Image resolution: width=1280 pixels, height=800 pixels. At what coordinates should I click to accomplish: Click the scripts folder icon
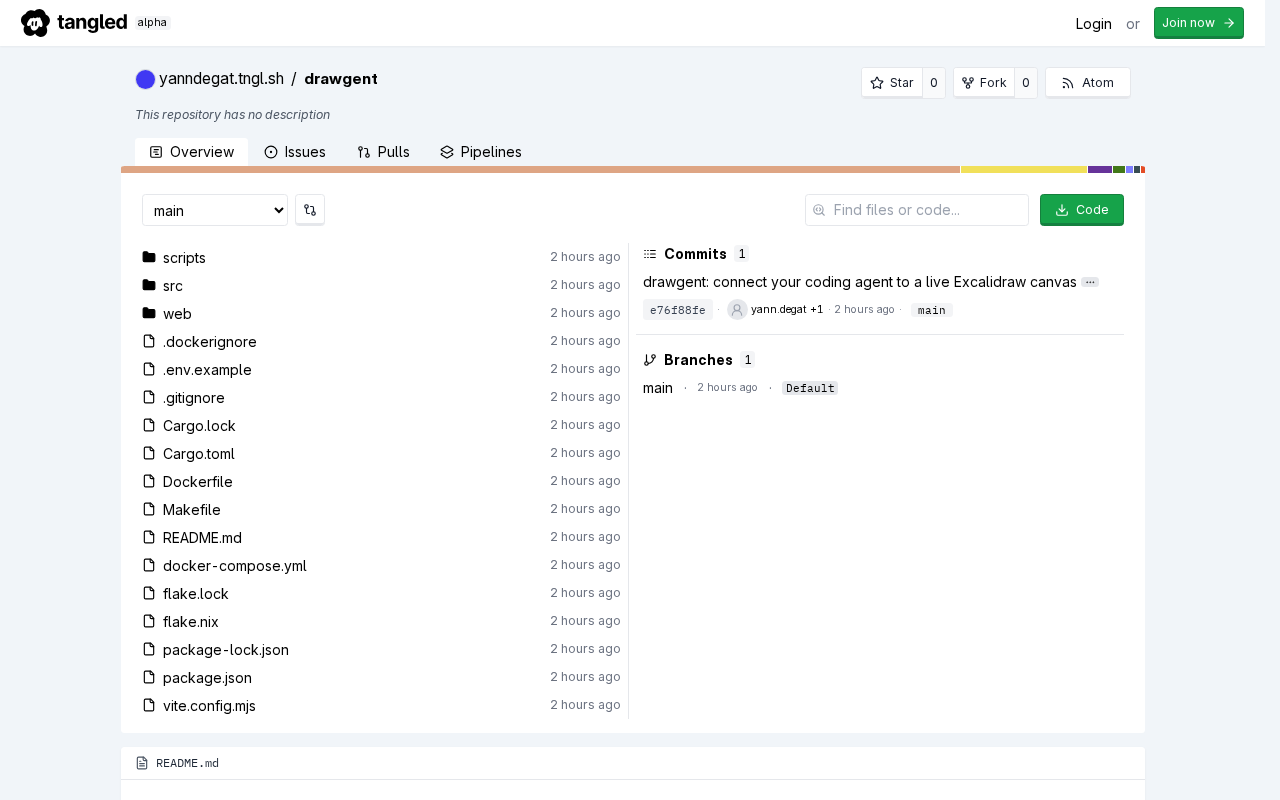149,257
